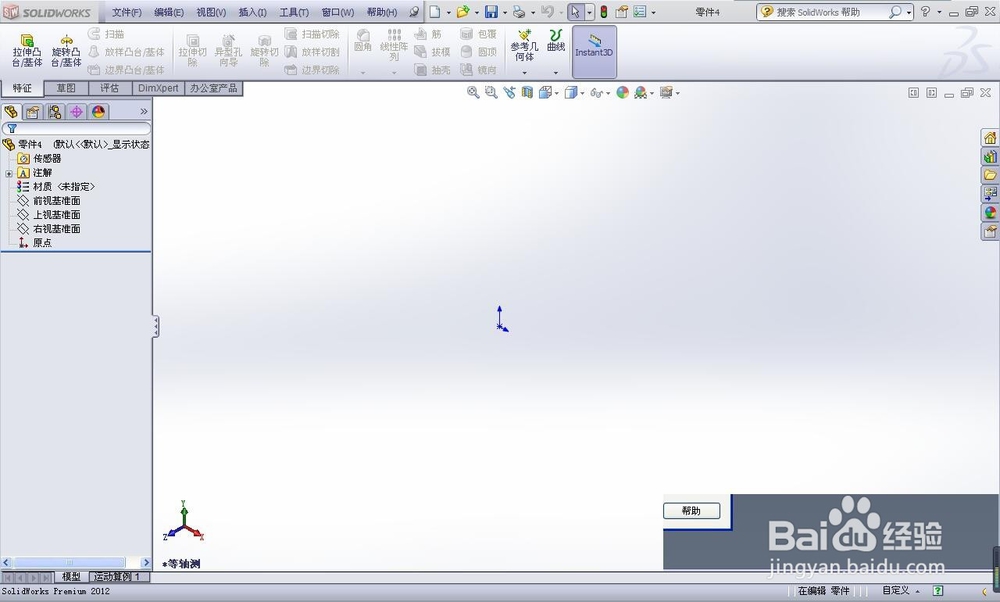Click the Save floppy disk icon
The width and height of the screenshot is (1000, 602).
coord(491,11)
